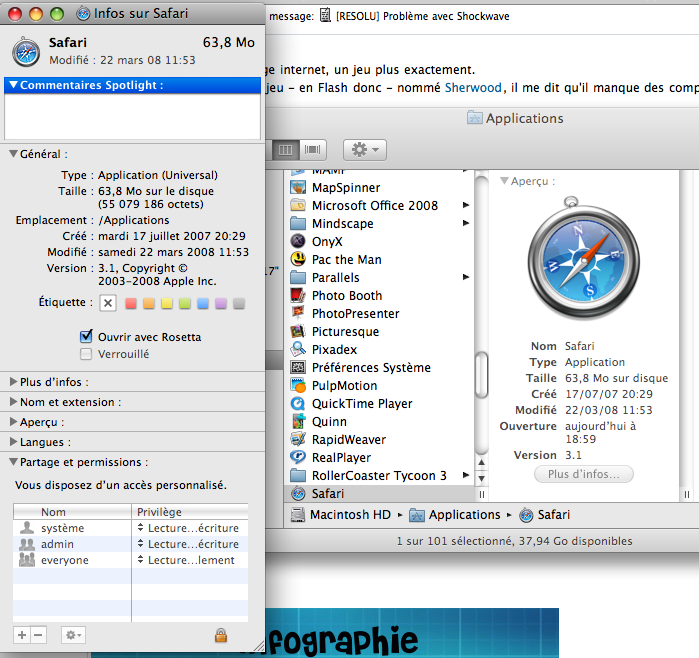The height and width of the screenshot is (658, 699).
Task: Click Safari in the Finder path bar
Action: (545, 514)
